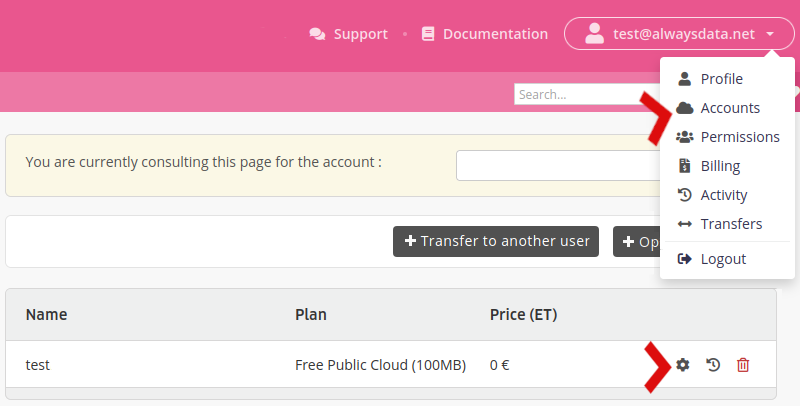800x406 pixels.
Task: Click the Billing invoice icon
Action: coord(685,166)
